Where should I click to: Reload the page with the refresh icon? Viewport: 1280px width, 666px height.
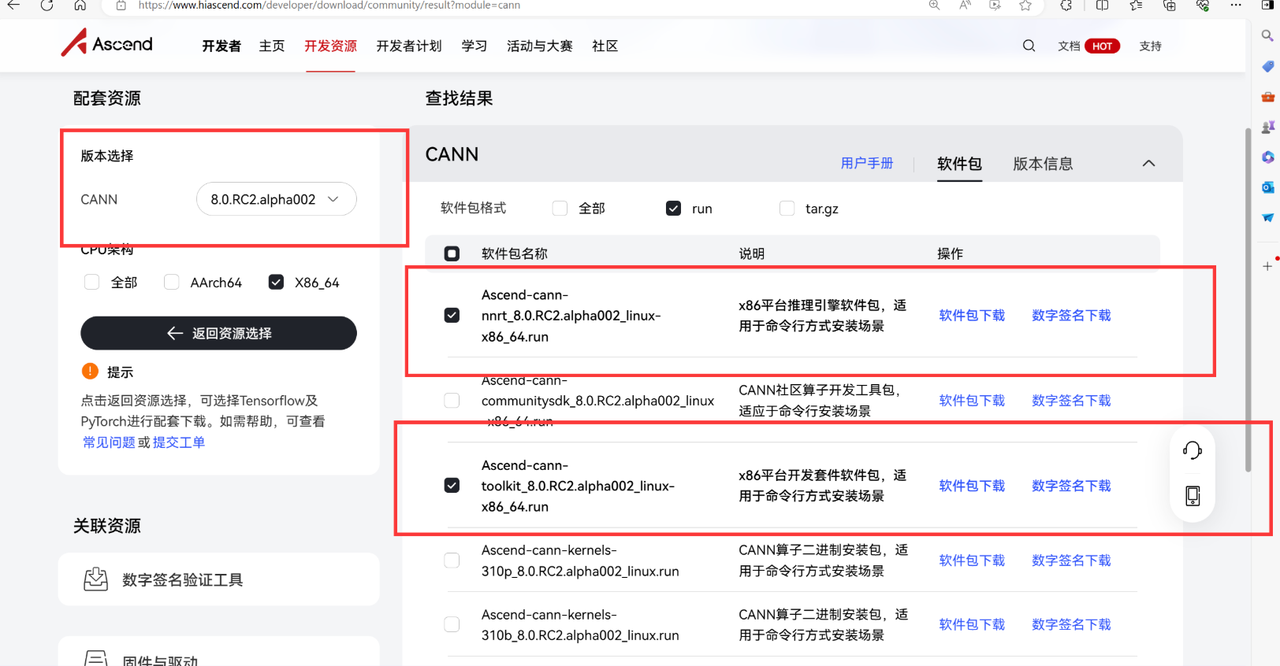[46, 5]
